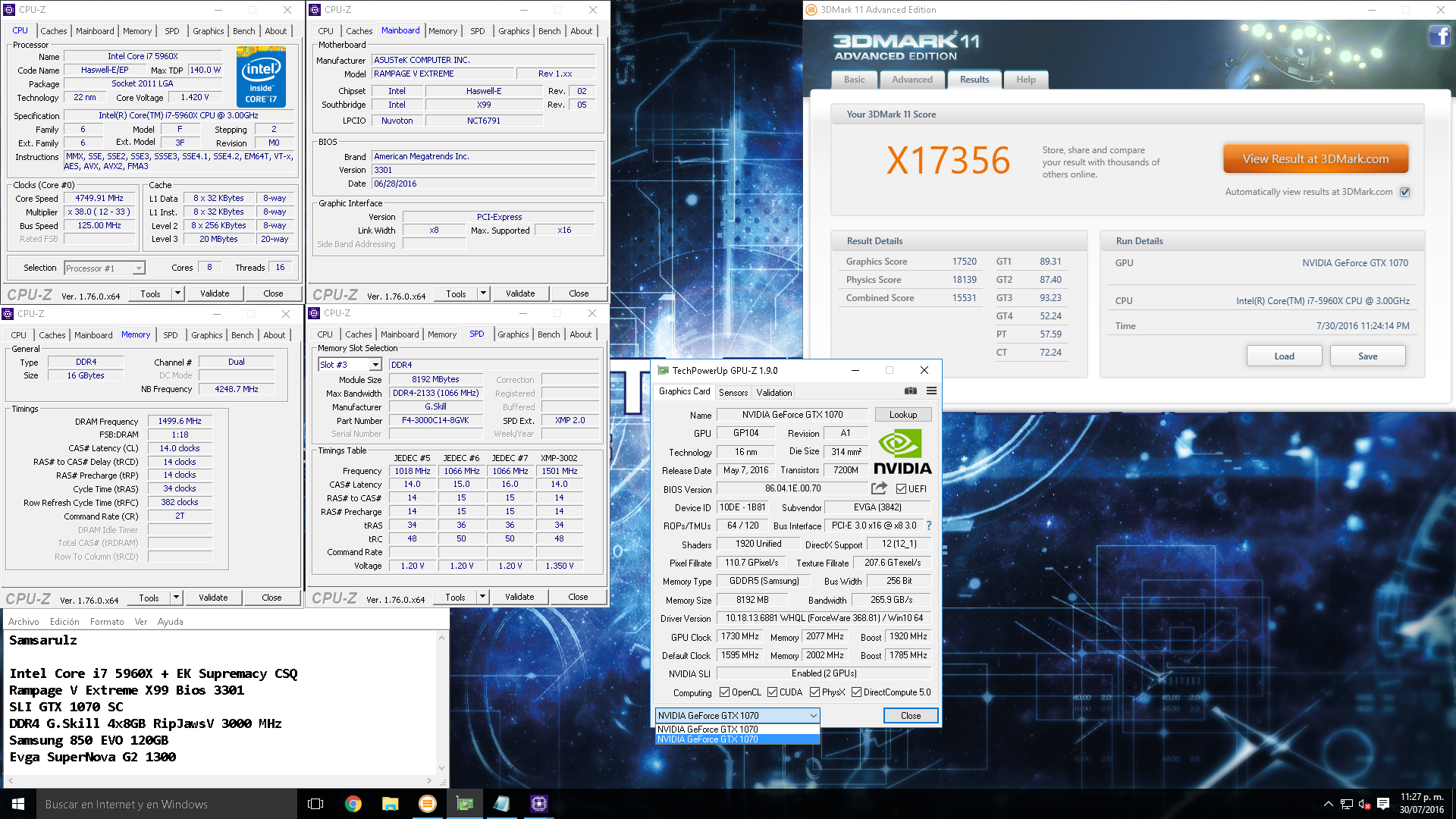The height and width of the screenshot is (819, 1456).
Task: Click the BIOS export share icon in GPU-Z
Action: pyautogui.click(x=879, y=488)
